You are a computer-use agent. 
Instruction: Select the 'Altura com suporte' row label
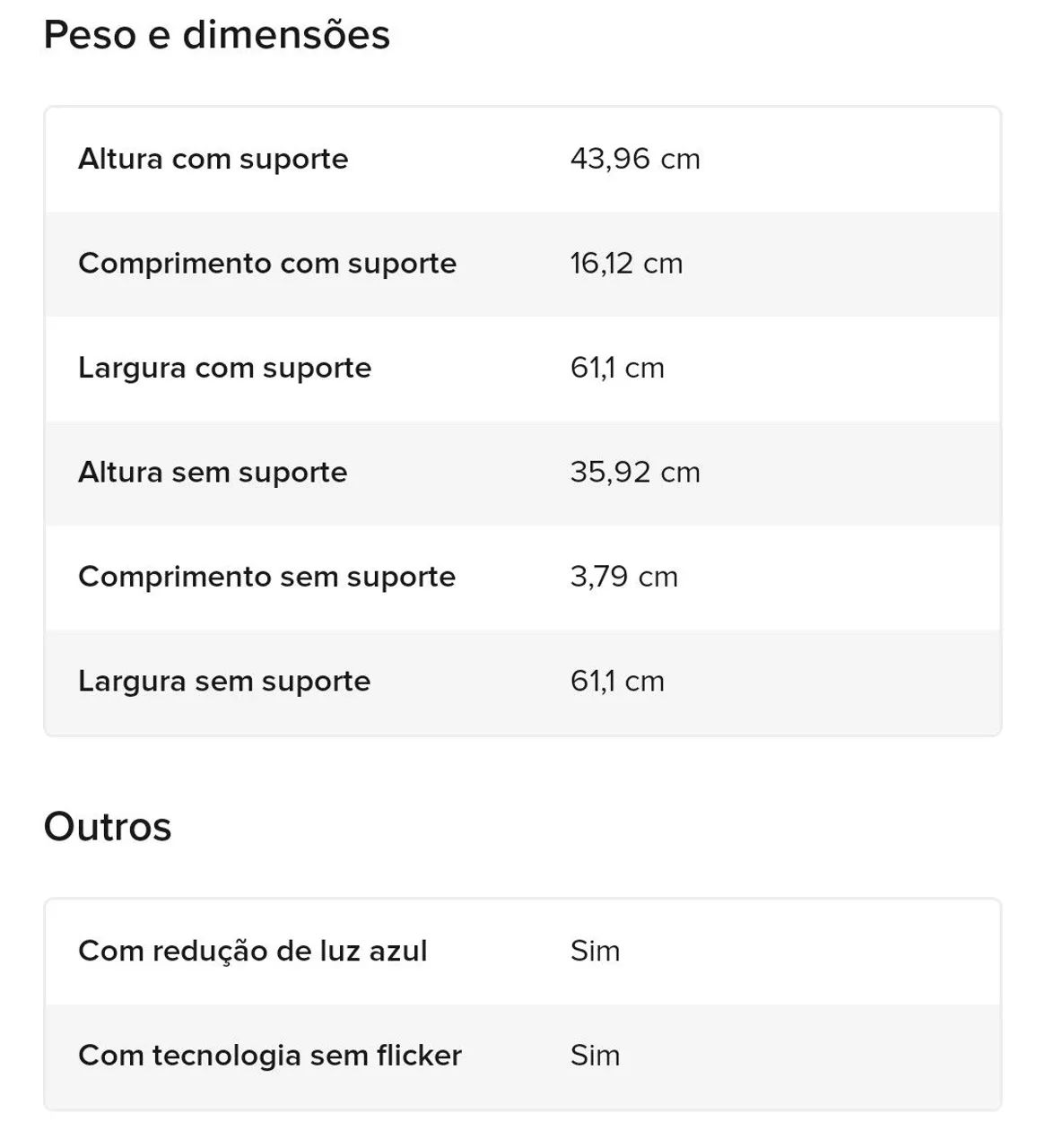pos(213,160)
